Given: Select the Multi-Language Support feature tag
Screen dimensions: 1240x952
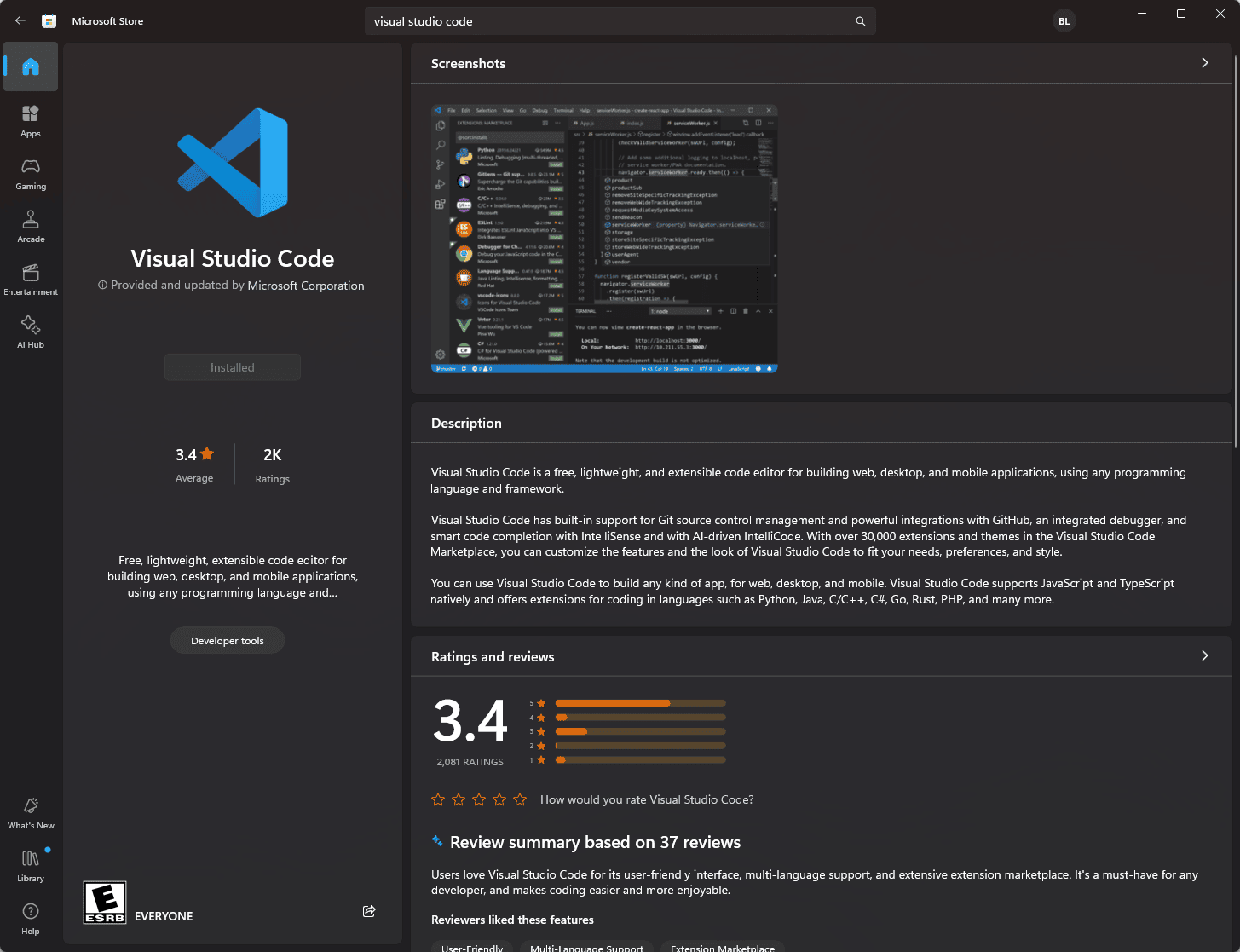Looking at the screenshot, I should [x=587, y=946].
